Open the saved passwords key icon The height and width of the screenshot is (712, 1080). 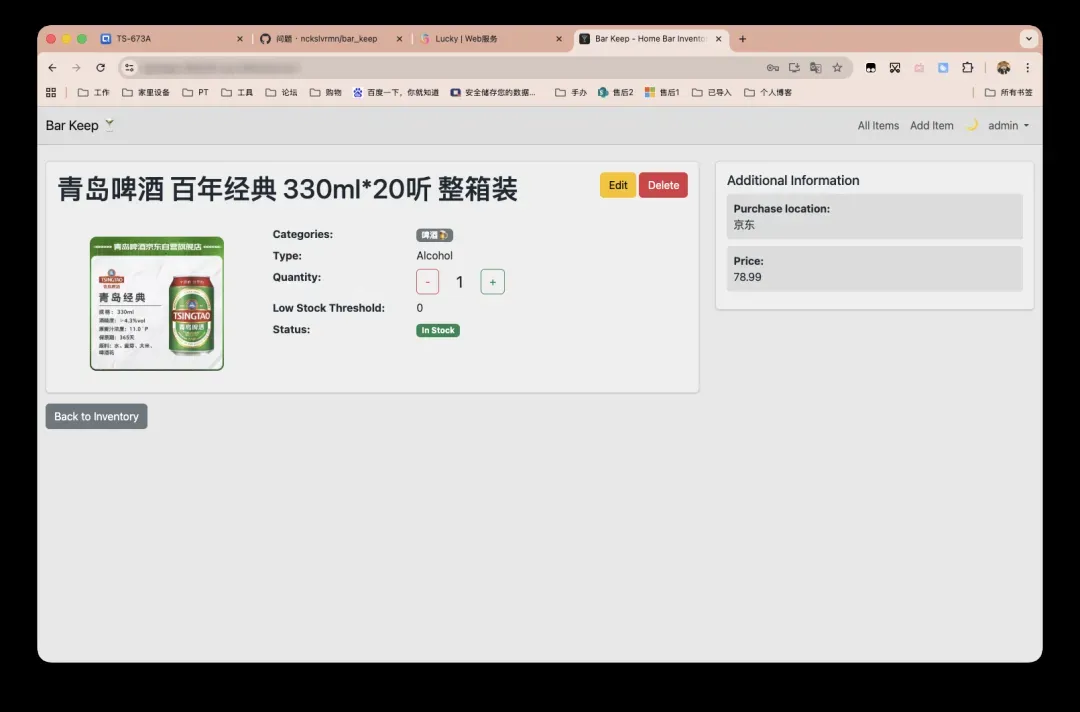pos(772,68)
